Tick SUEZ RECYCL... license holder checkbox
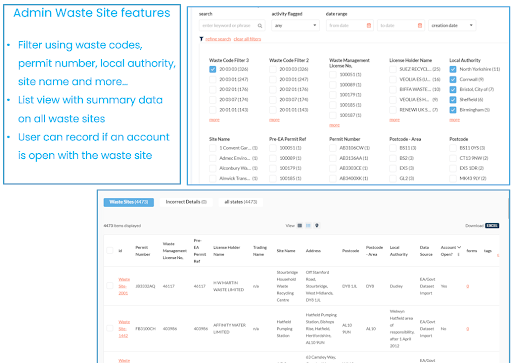The width and height of the screenshot is (512, 363). point(393,69)
